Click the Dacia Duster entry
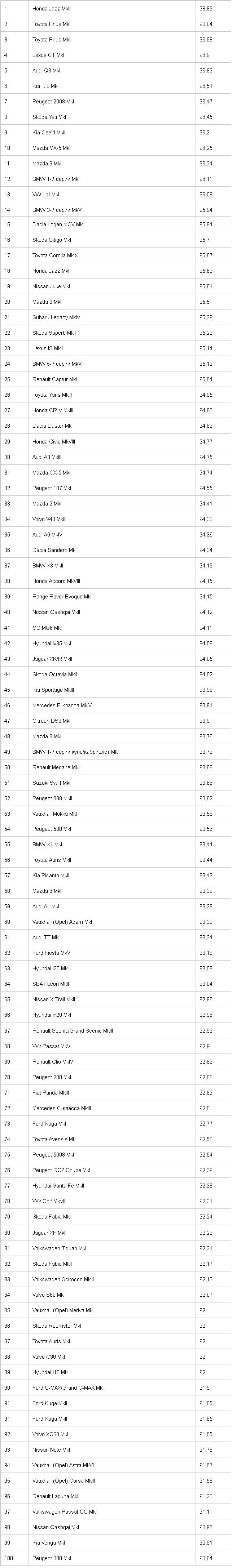 [x=52, y=426]
